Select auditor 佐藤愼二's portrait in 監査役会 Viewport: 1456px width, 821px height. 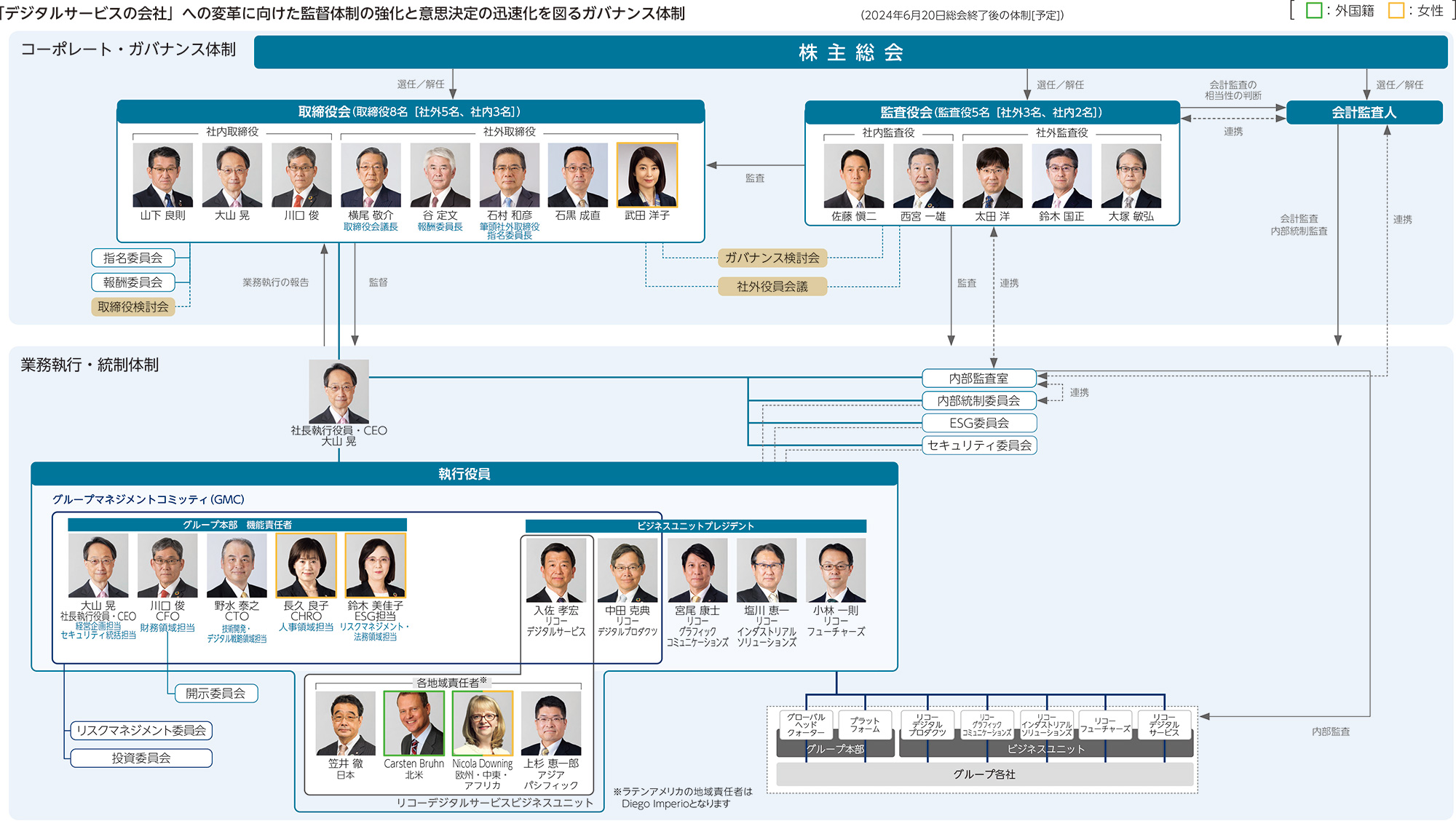855,175
